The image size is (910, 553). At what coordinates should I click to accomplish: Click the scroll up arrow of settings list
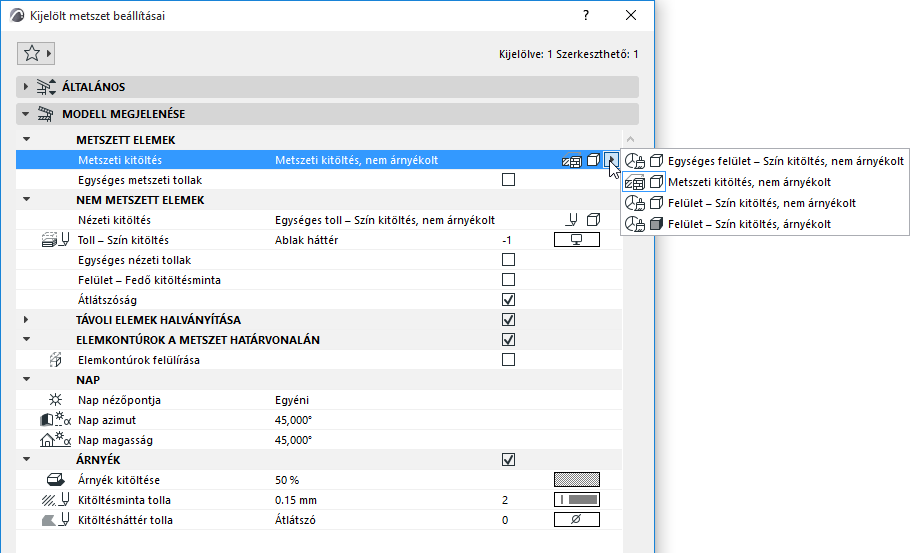click(x=630, y=139)
